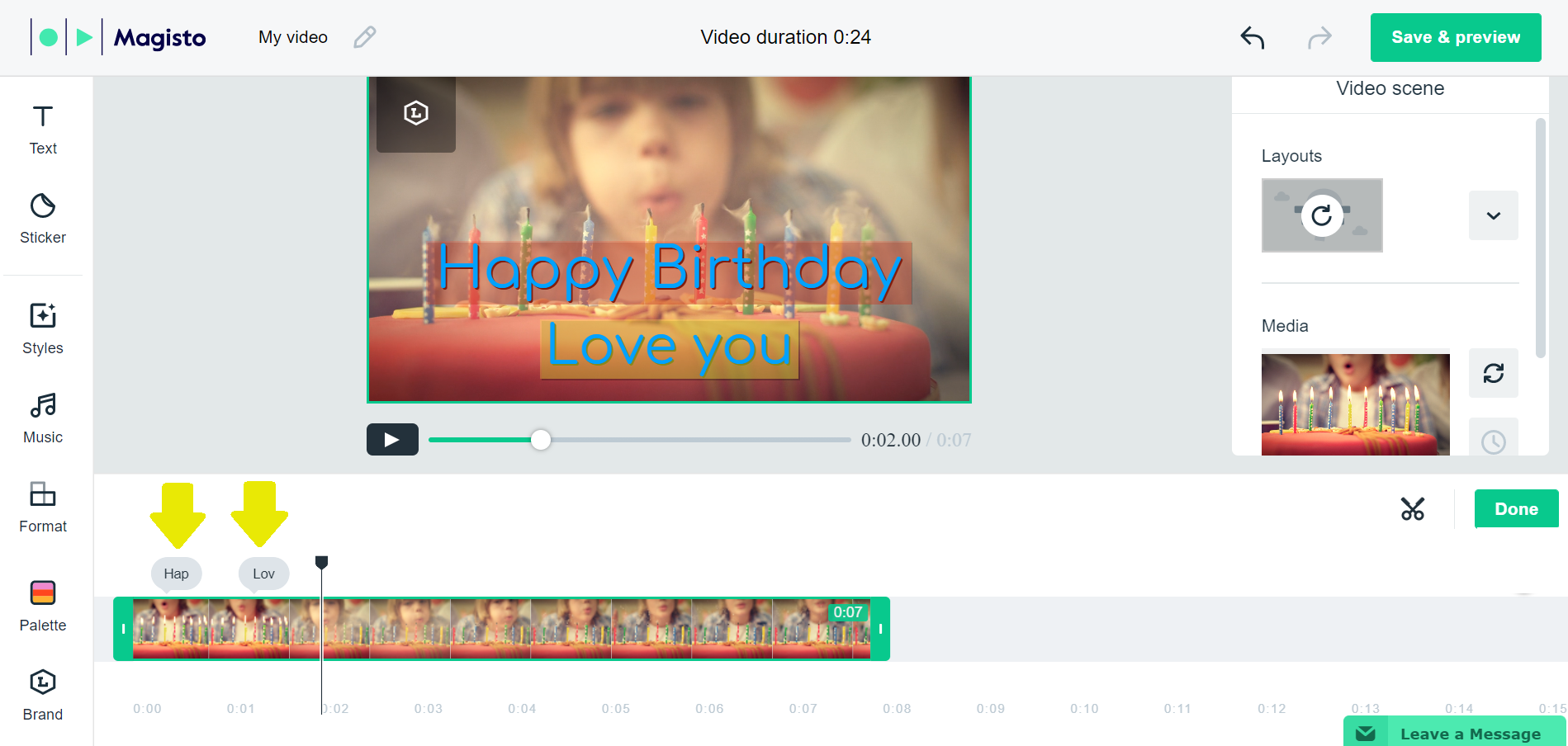
Task: Open the Text tool
Action: click(43, 130)
